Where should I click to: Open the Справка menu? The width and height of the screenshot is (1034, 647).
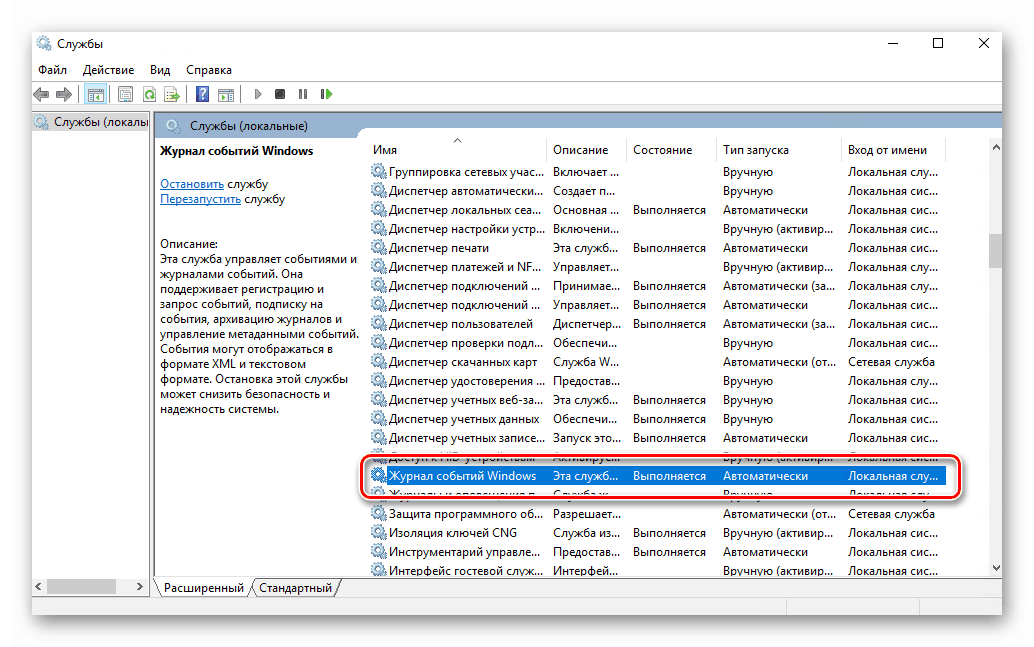point(208,70)
